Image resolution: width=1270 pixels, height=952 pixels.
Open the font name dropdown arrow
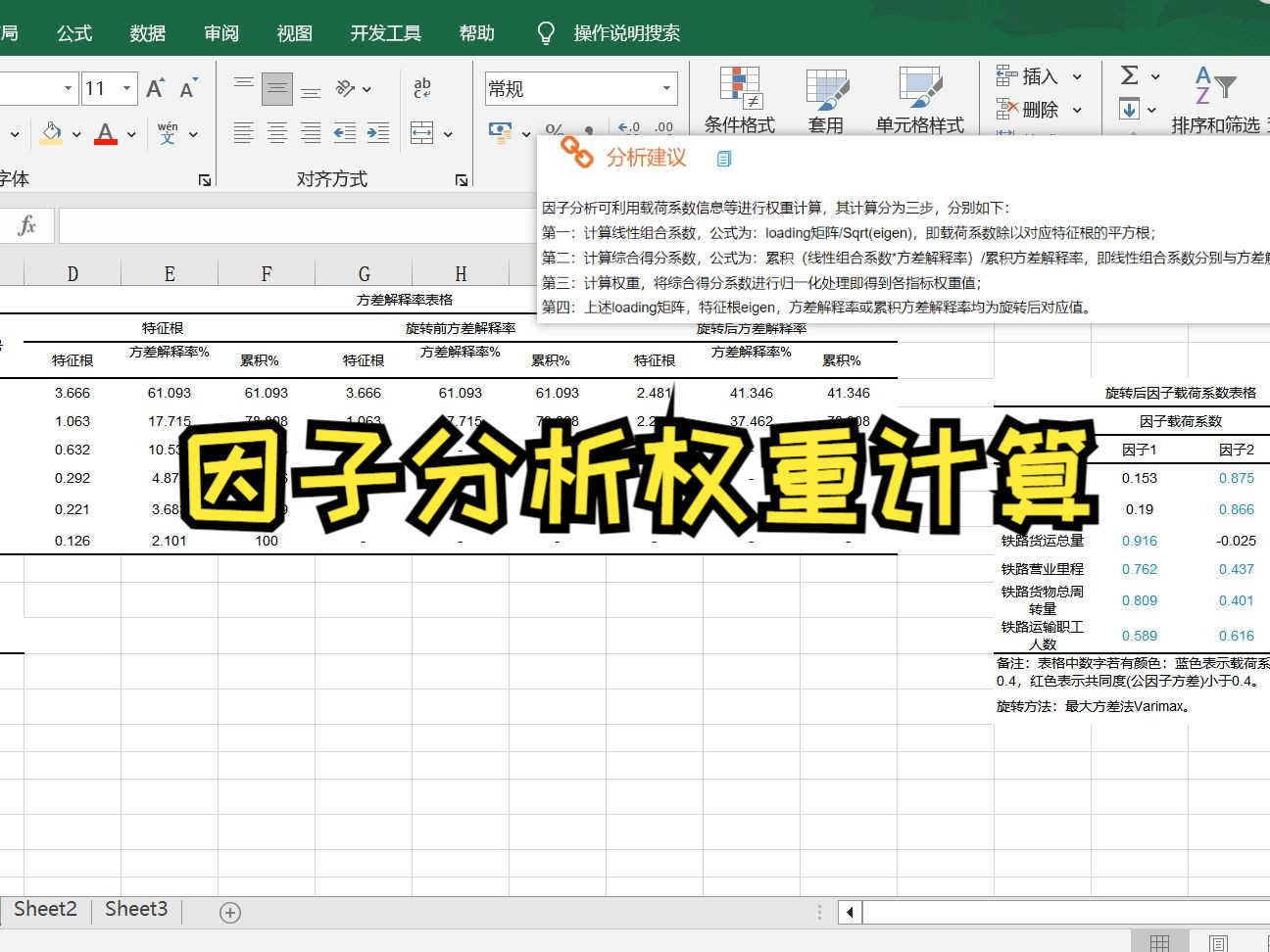[68, 89]
